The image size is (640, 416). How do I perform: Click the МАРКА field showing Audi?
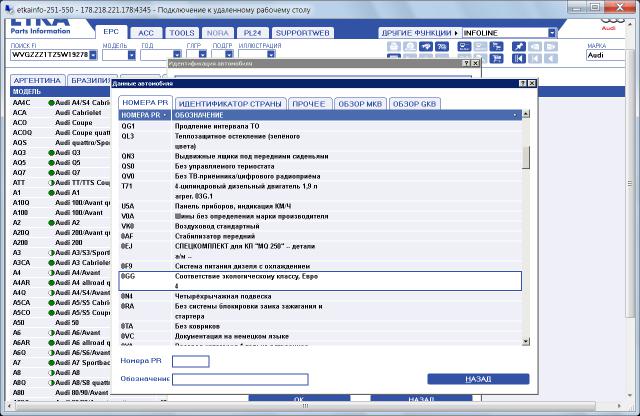(x=605, y=55)
